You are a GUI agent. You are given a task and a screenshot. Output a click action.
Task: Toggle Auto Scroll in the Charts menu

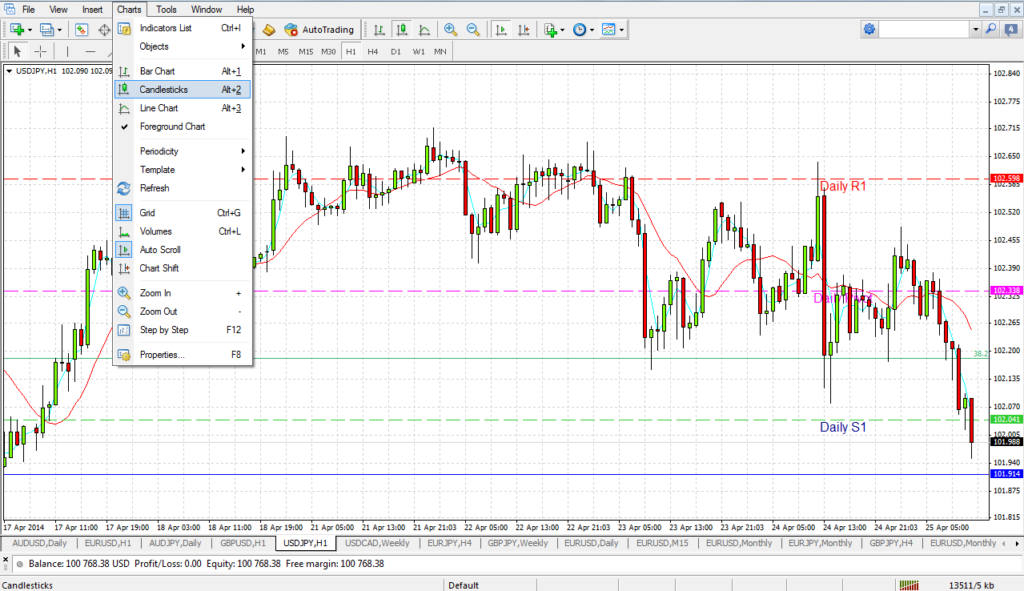(182, 249)
